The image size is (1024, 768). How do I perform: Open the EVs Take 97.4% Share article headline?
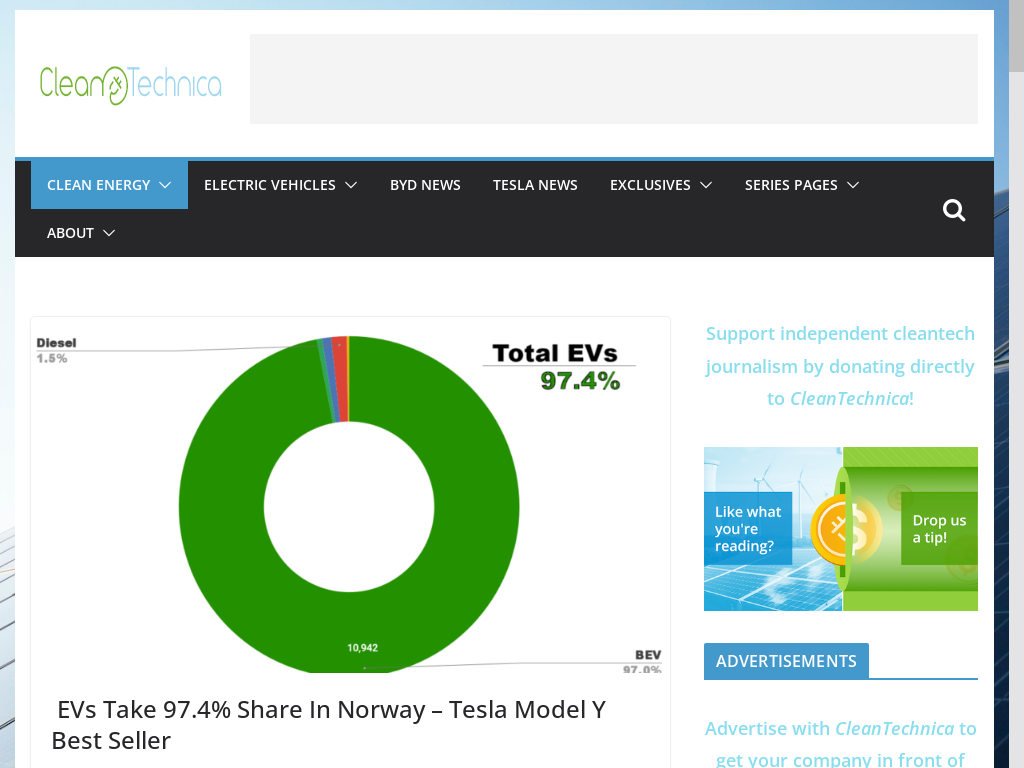pos(329,725)
